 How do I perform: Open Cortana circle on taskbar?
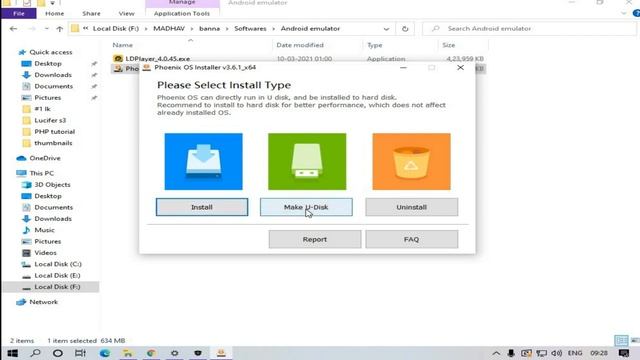[x=58, y=353]
